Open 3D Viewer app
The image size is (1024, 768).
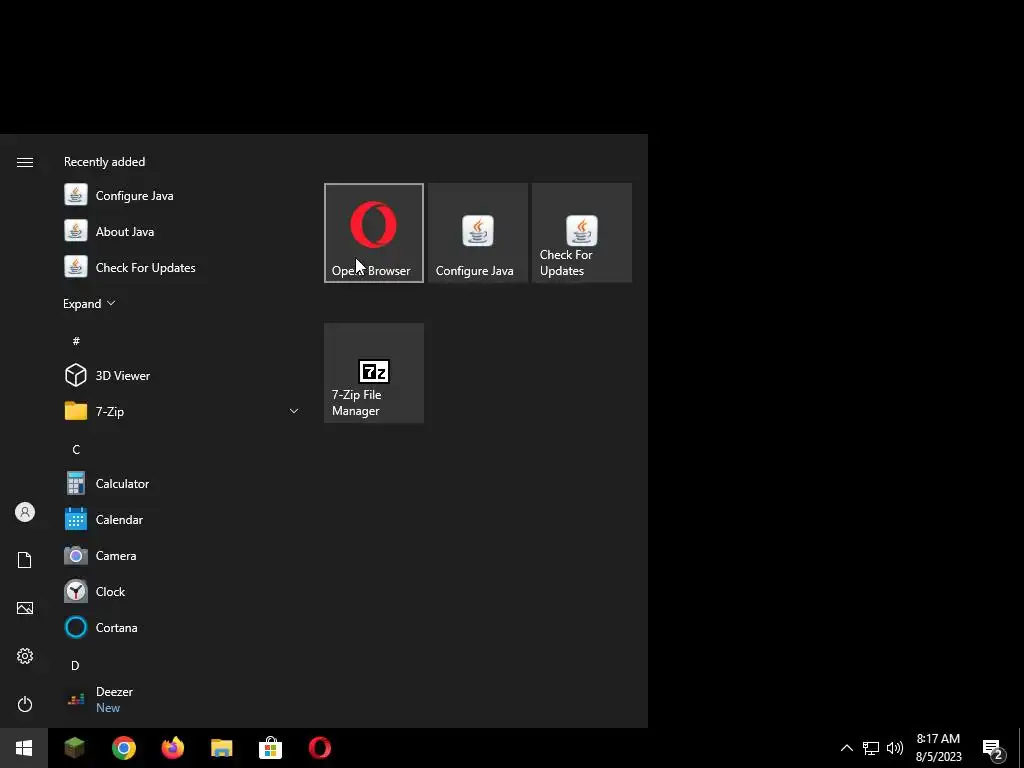coord(183,376)
